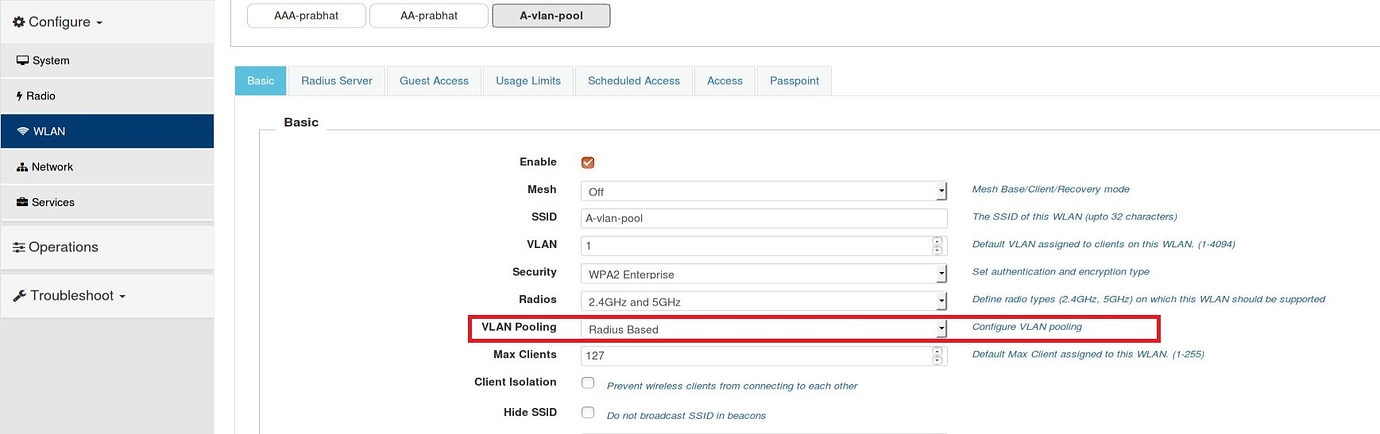
Task: Click the VLAN field stepper arrows
Action: 937,245
